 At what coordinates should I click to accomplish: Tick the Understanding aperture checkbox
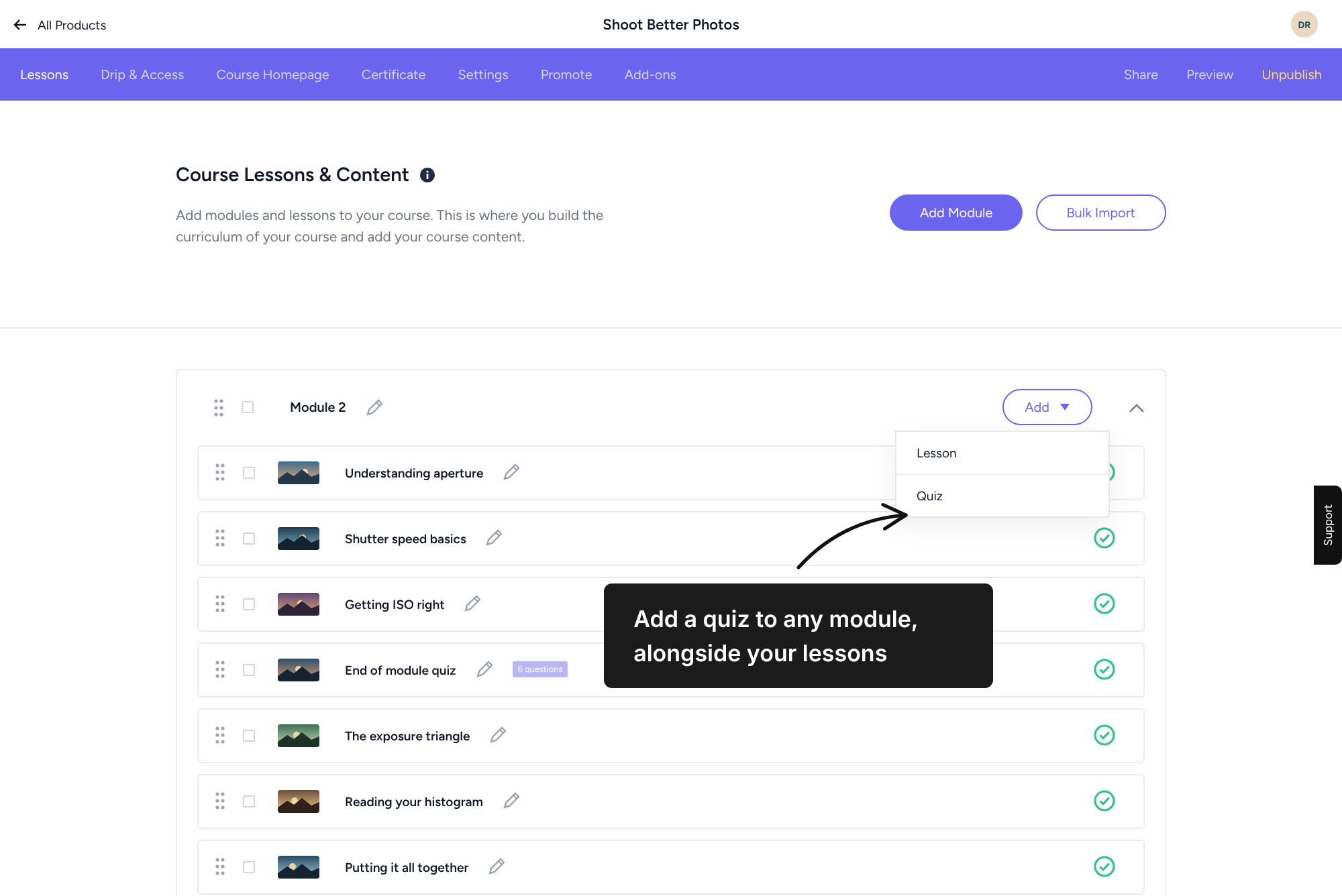click(249, 473)
